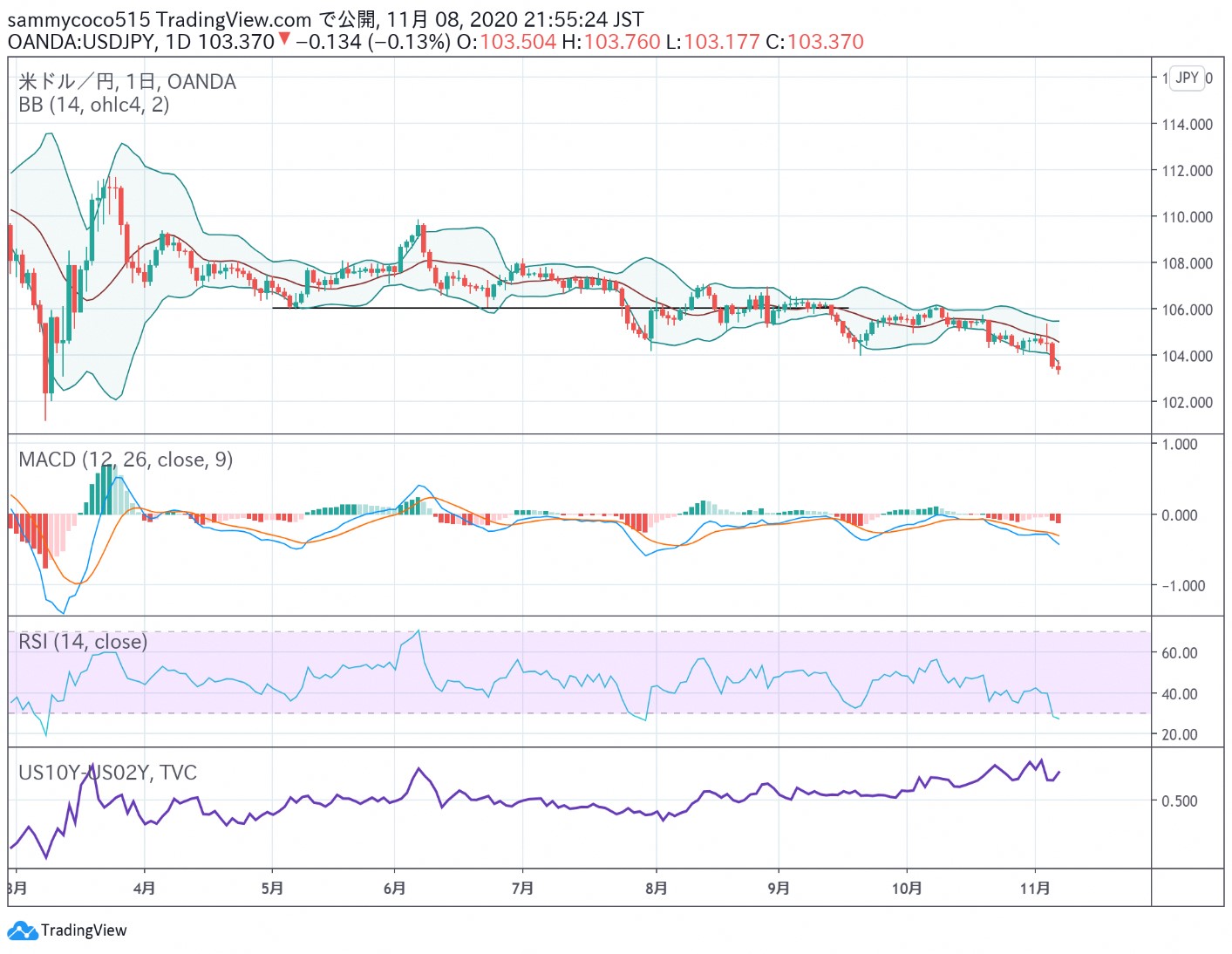Click the TradingView cloud logo icon
Viewport: 1232px width, 954px height.
point(22,930)
